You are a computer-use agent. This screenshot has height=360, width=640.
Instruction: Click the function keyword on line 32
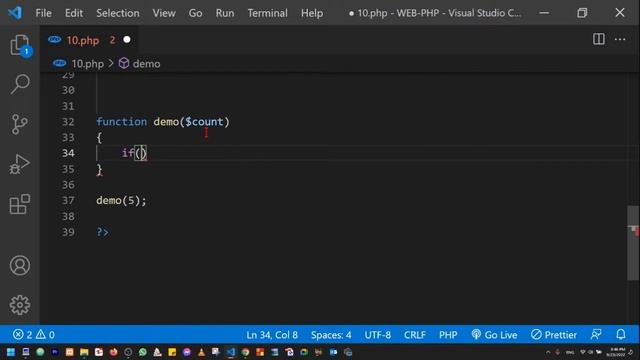coord(122,122)
